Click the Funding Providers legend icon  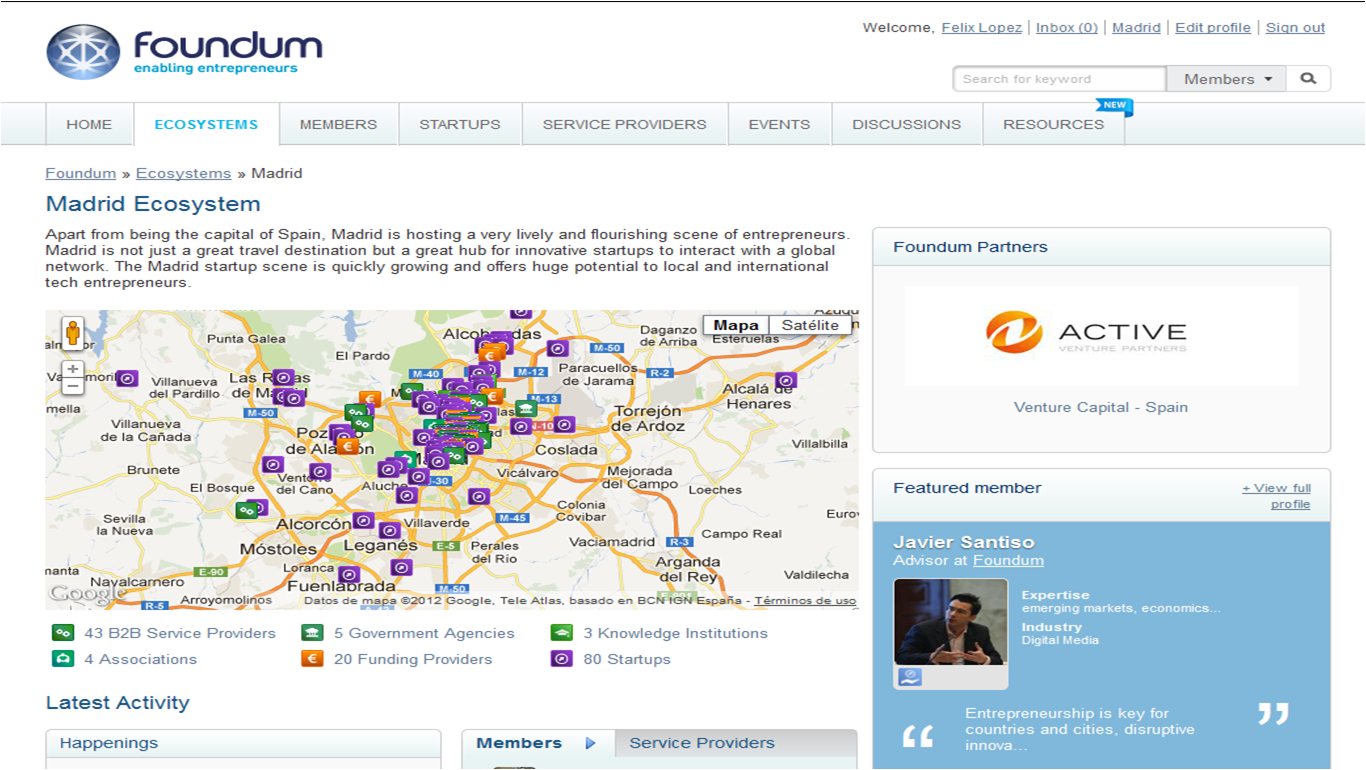(312, 659)
